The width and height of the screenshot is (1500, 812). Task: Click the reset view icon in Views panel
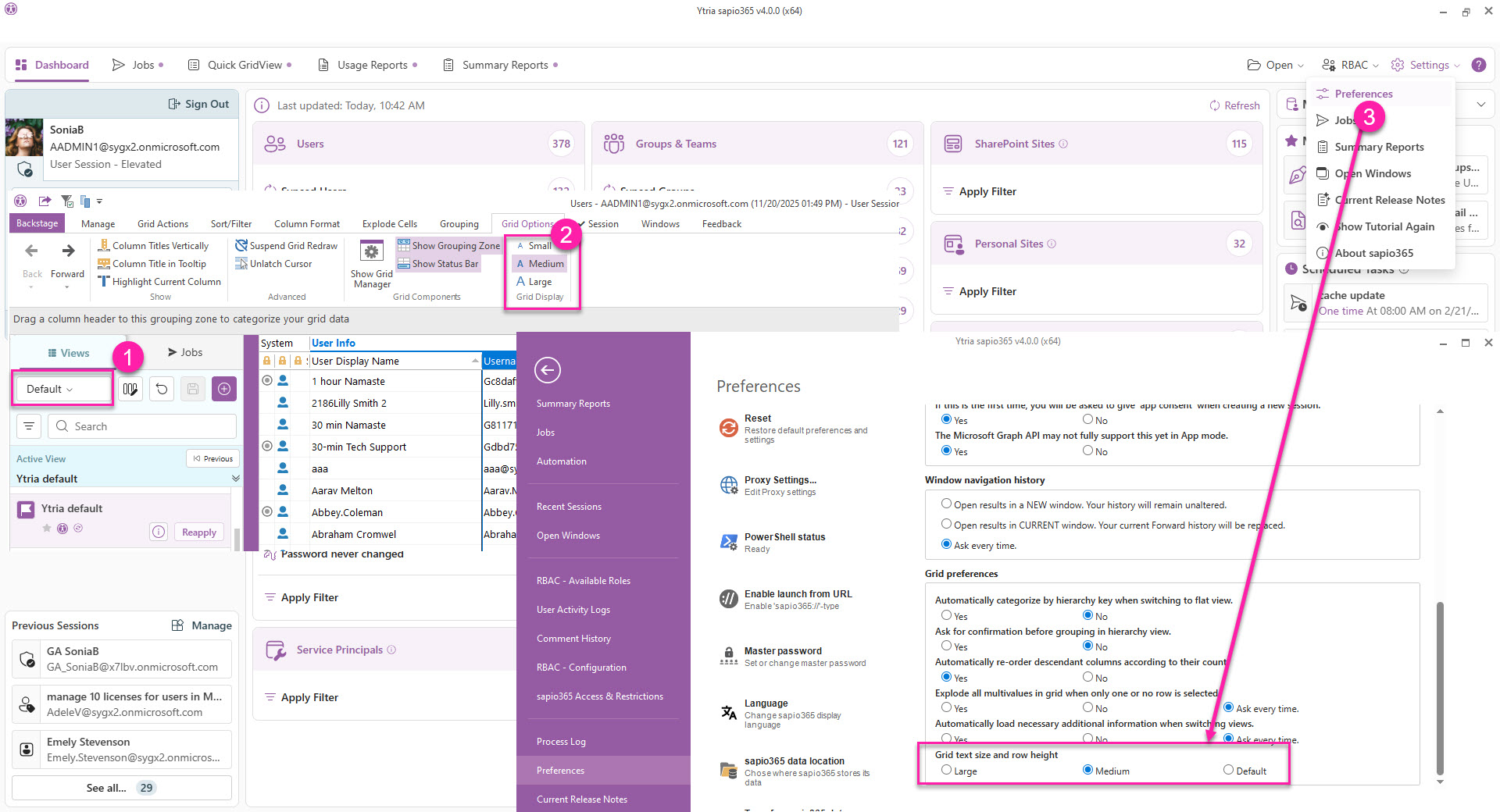tap(162, 389)
